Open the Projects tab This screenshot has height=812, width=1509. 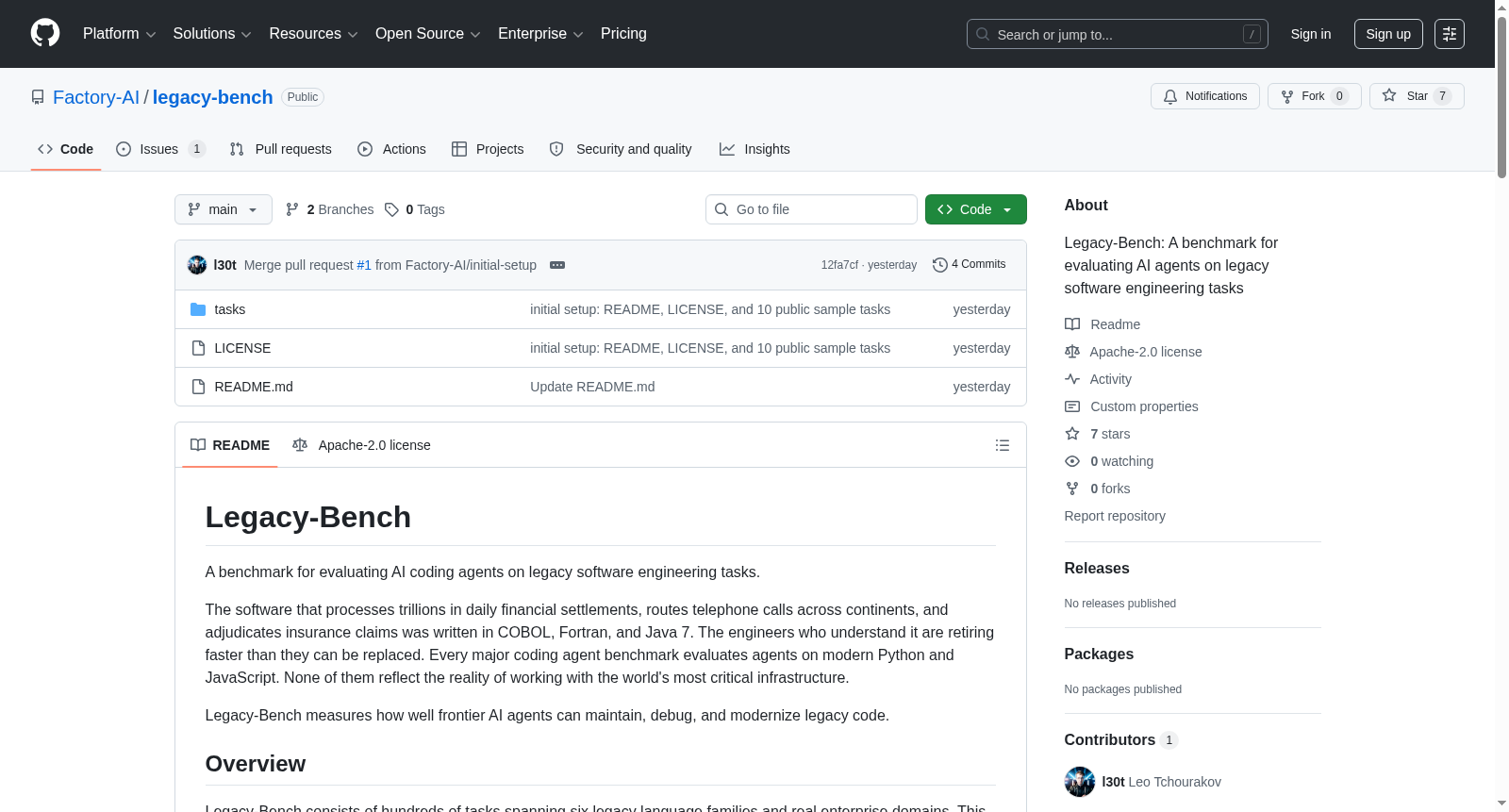point(488,149)
